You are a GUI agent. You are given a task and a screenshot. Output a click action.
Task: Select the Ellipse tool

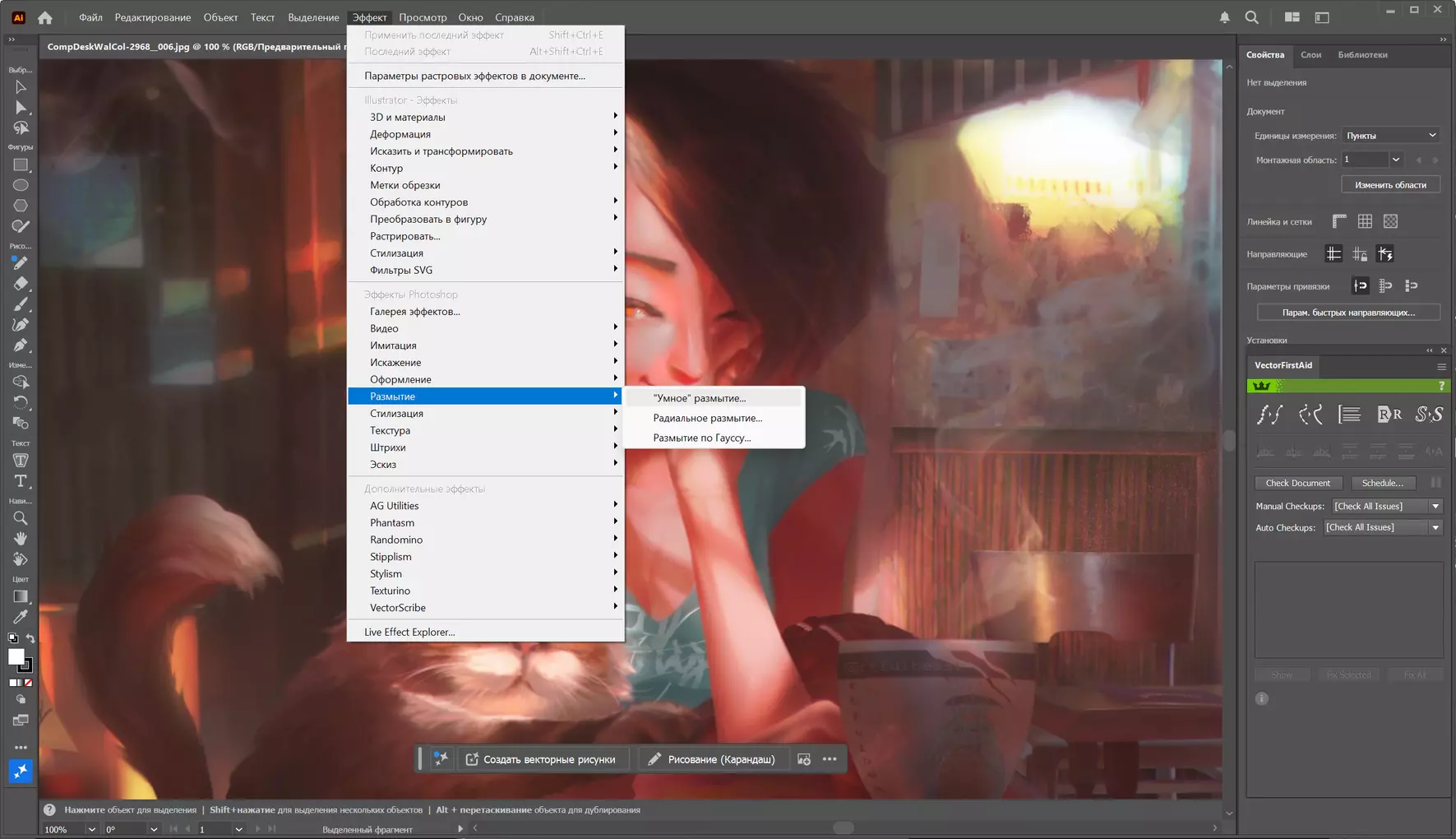click(21, 186)
